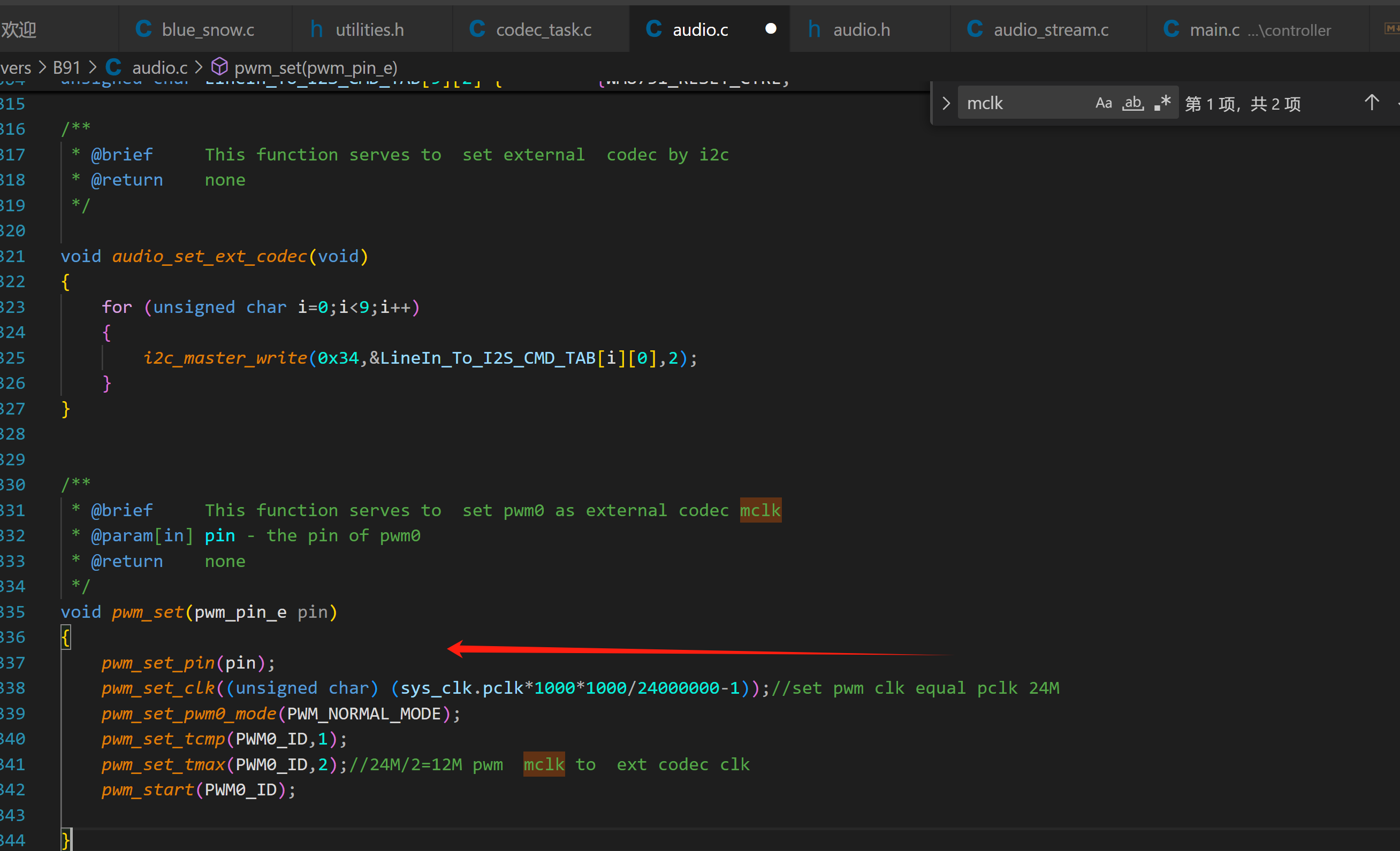The width and height of the screenshot is (1400, 851).
Task: Click highlighted mclk on line 341
Action: pos(544,764)
